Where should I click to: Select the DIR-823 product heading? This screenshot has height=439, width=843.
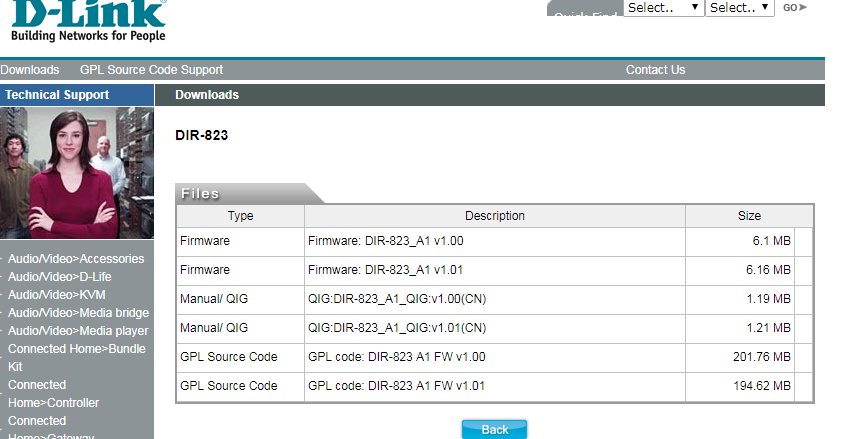pos(202,135)
